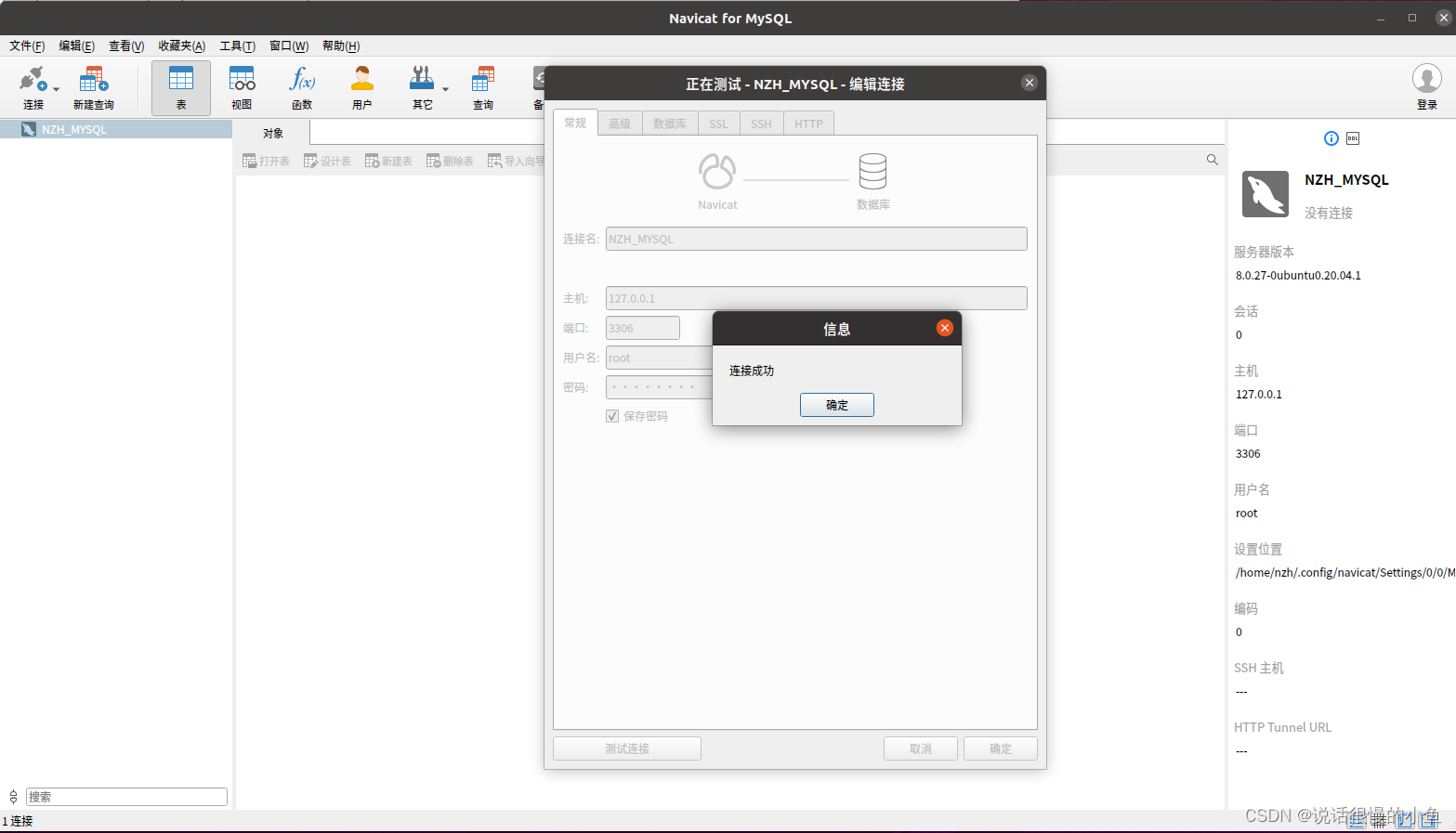This screenshot has height=833, width=1456.
Task: Click 确定 in the 信息 dialog
Action: coord(837,405)
